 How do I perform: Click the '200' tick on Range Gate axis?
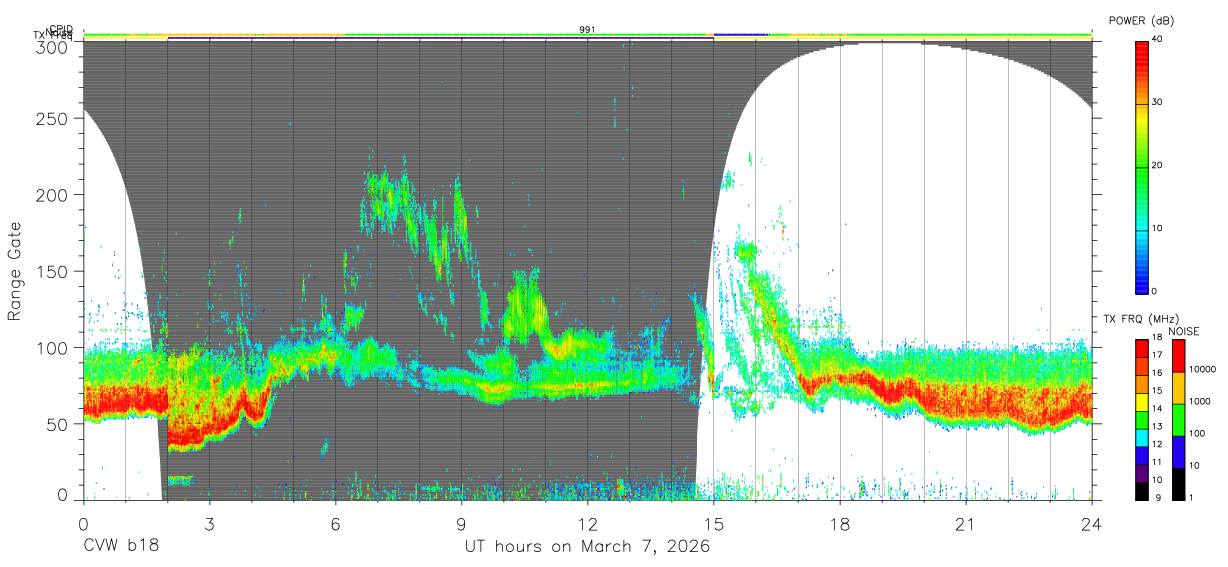click(x=52, y=195)
